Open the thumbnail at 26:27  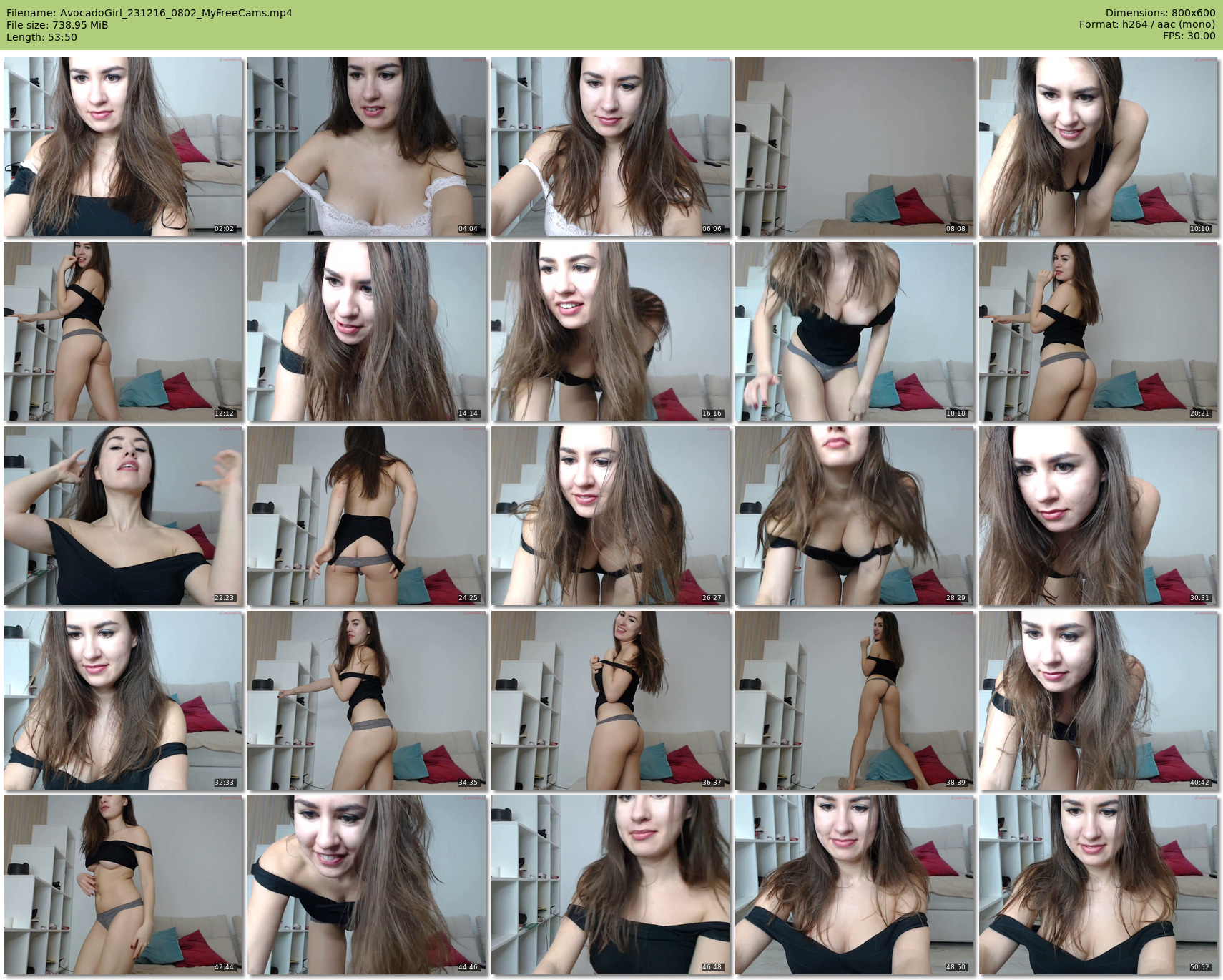tap(611, 516)
